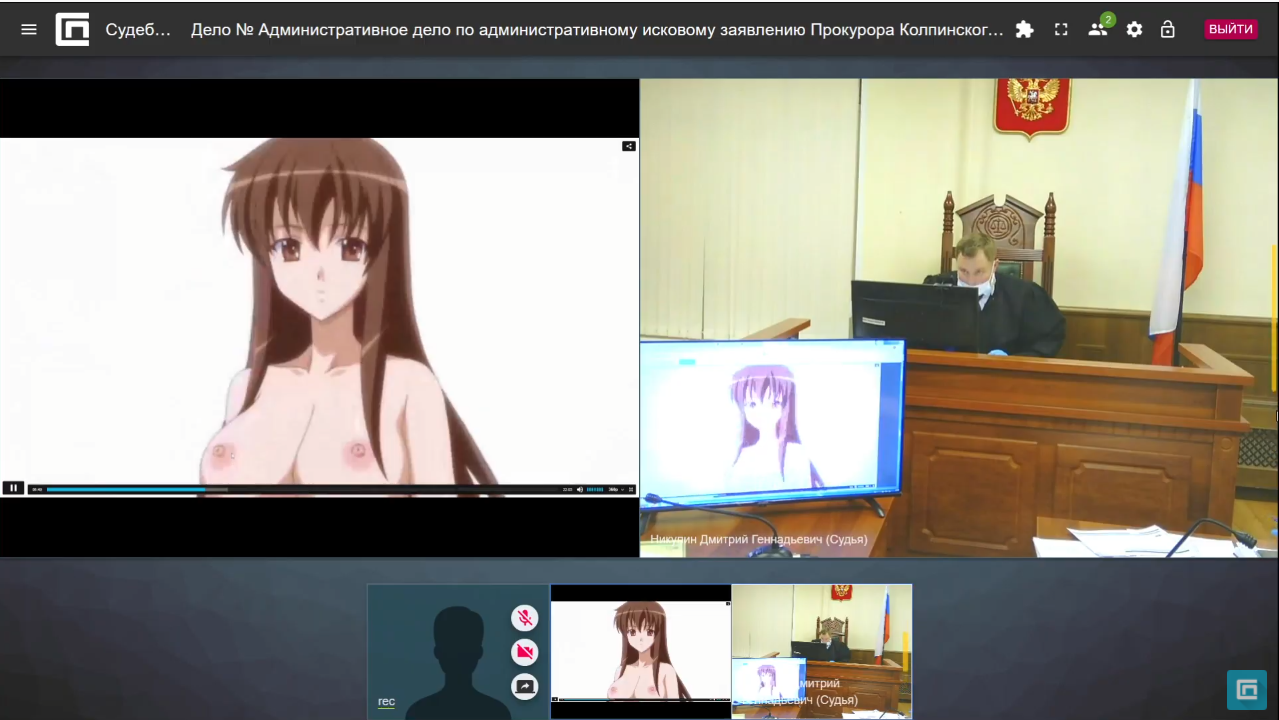Open the video quality dropdown
This screenshot has width=1279, height=720.
[x=617, y=489]
